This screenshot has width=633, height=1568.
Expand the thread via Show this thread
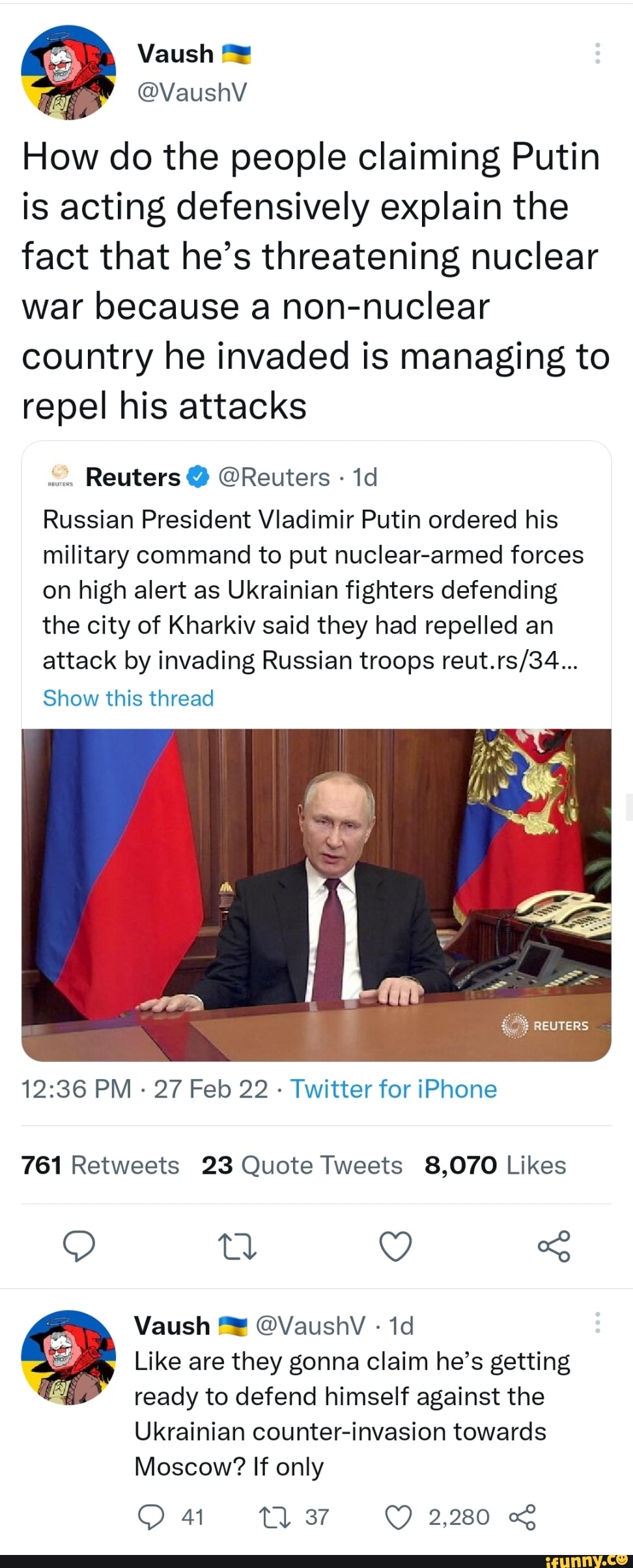coord(128,698)
